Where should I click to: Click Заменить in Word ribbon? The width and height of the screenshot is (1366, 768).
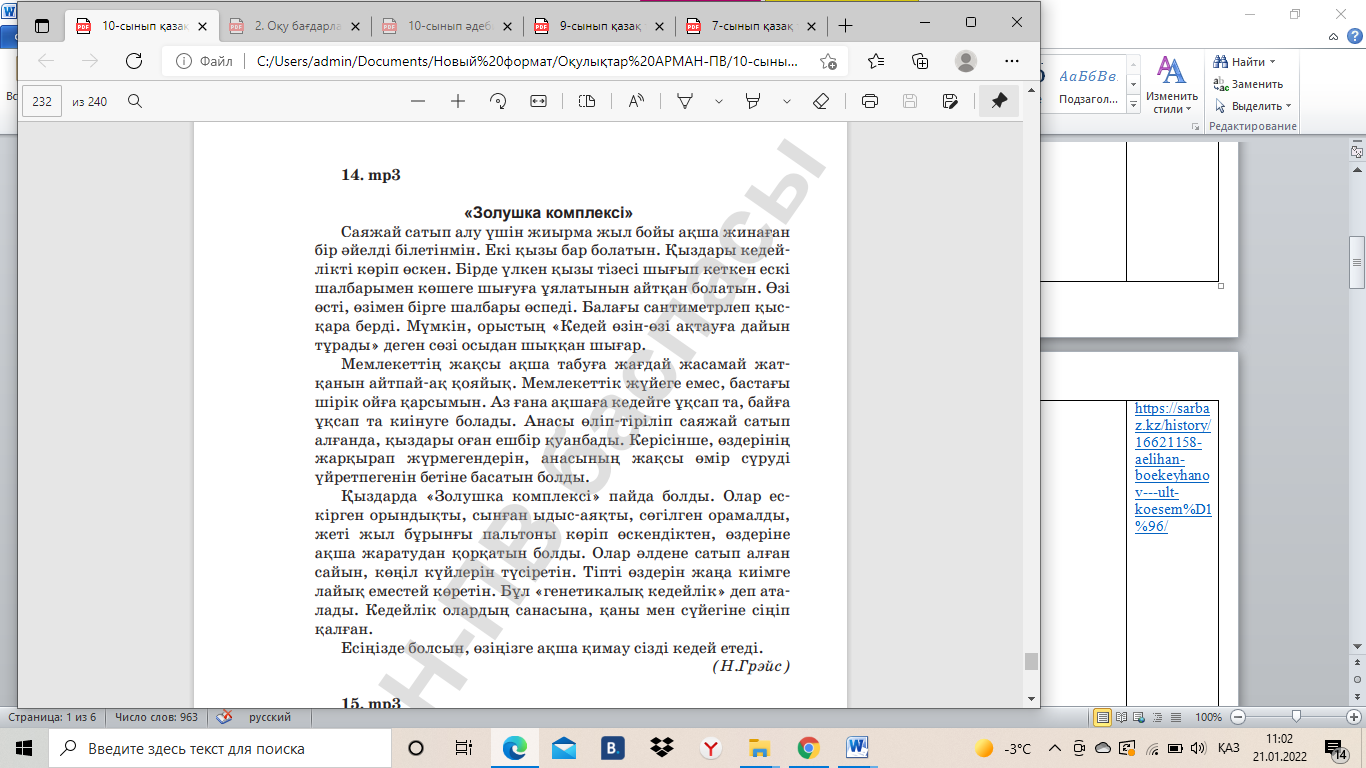point(1247,84)
